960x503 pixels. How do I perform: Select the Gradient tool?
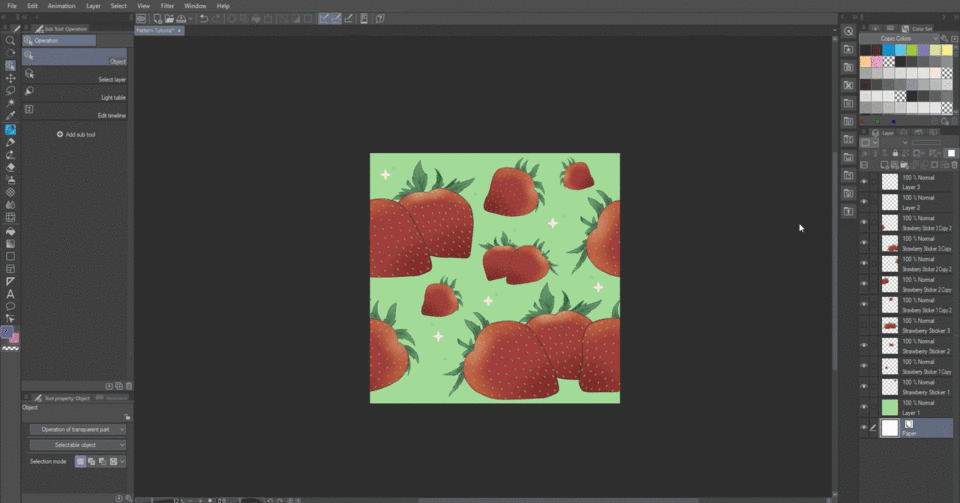click(x=10, y=244)
